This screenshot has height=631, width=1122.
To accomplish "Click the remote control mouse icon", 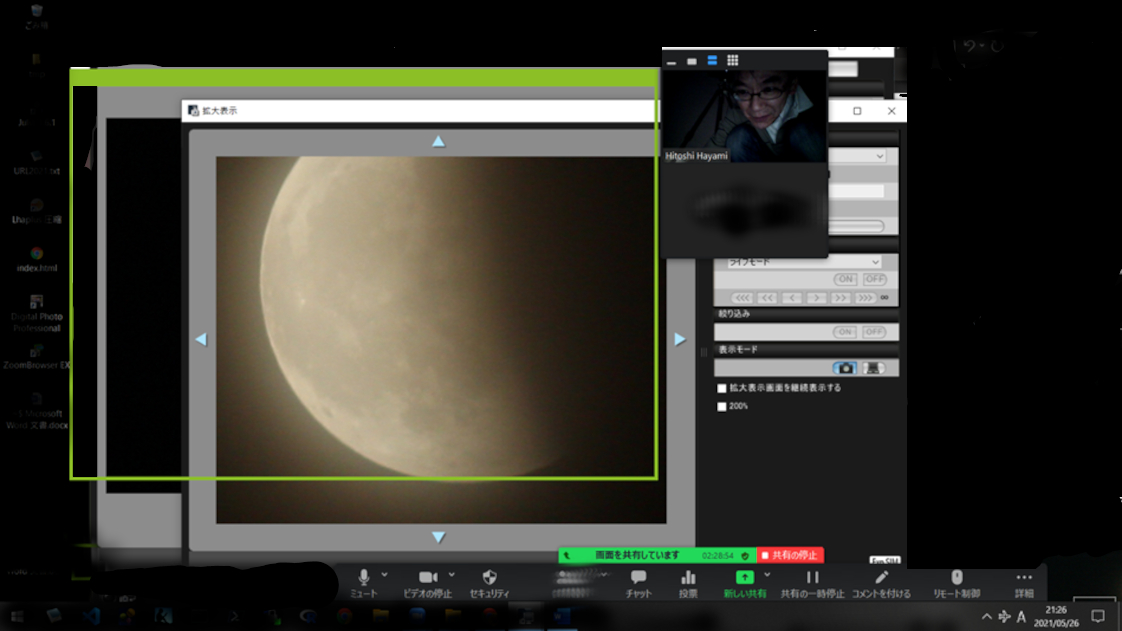I will click(x=956, y=579).
